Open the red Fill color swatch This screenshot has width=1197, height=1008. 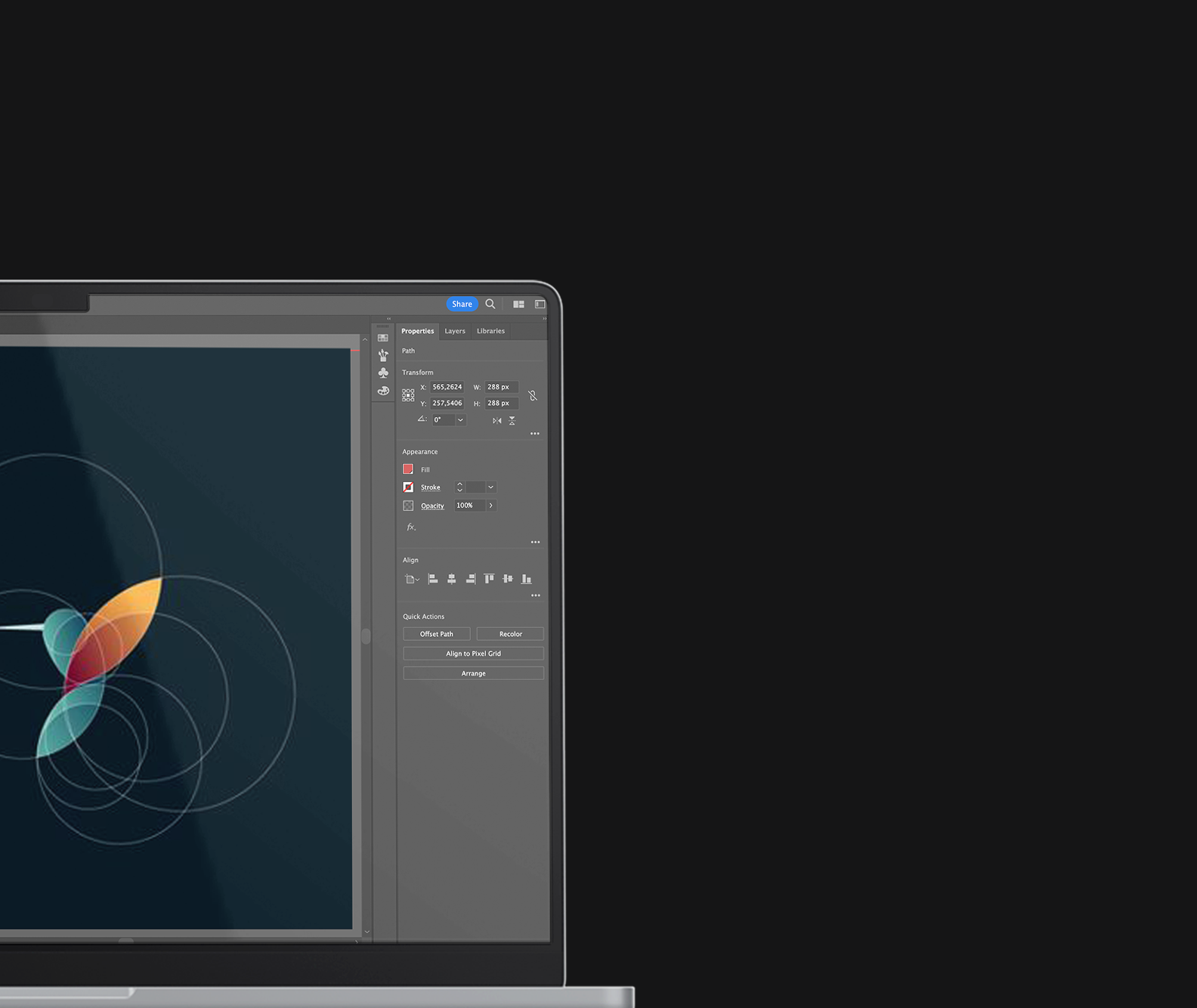pyautogui.click(x=408, y=469)
